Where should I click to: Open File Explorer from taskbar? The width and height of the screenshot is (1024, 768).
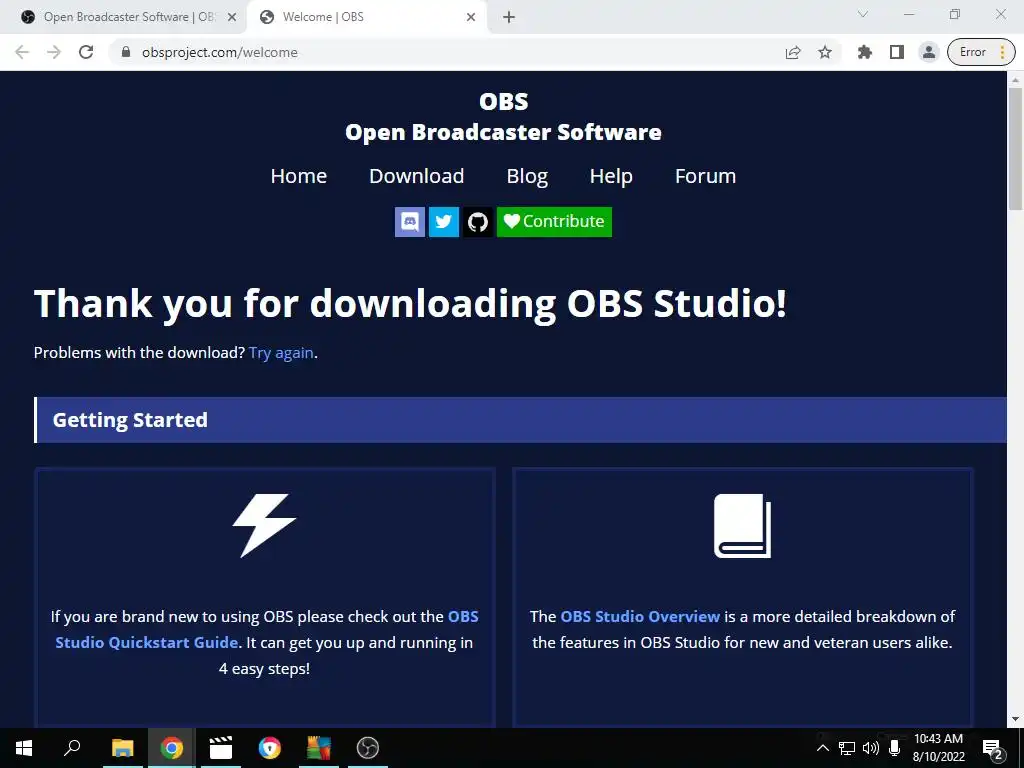coord(122,748)
